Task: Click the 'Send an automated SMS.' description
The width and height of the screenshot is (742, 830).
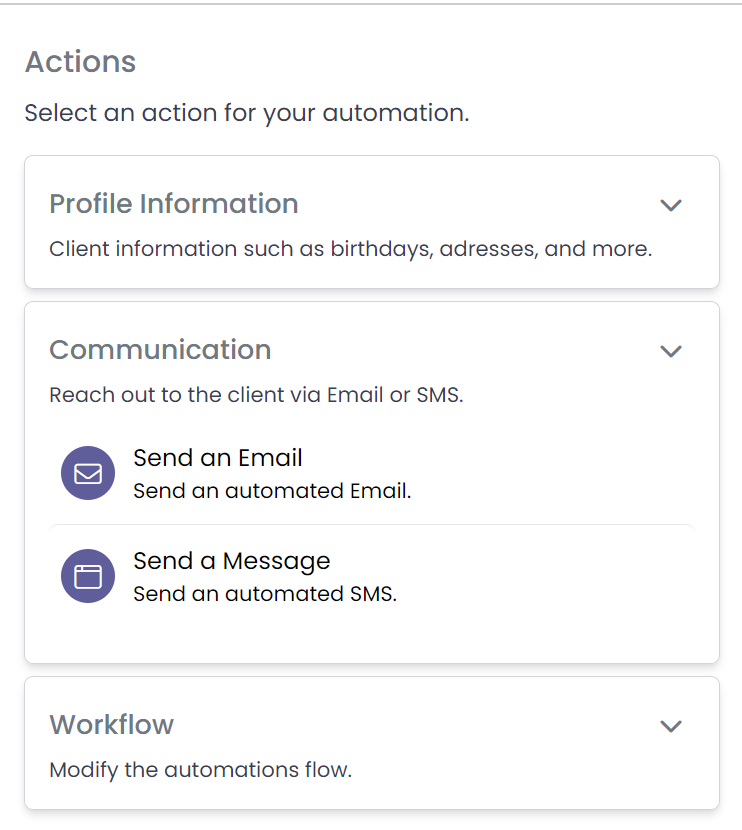Action: [265, 594]
